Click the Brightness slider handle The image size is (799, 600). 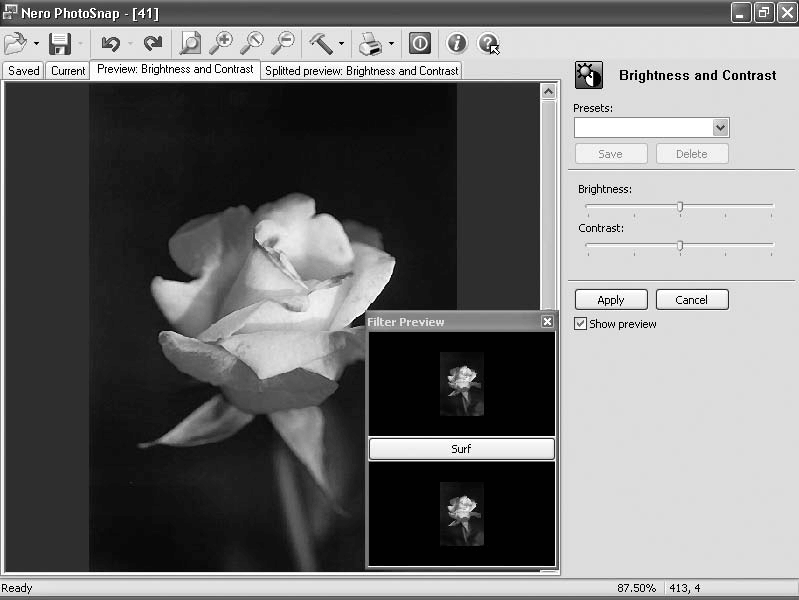[680, 207]
